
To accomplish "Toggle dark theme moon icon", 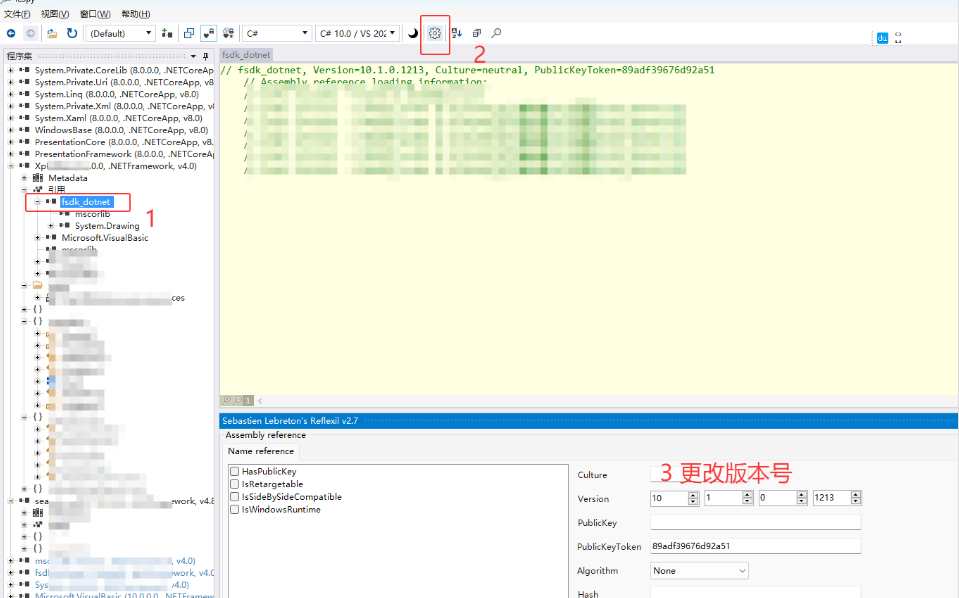I will (413, 33).
